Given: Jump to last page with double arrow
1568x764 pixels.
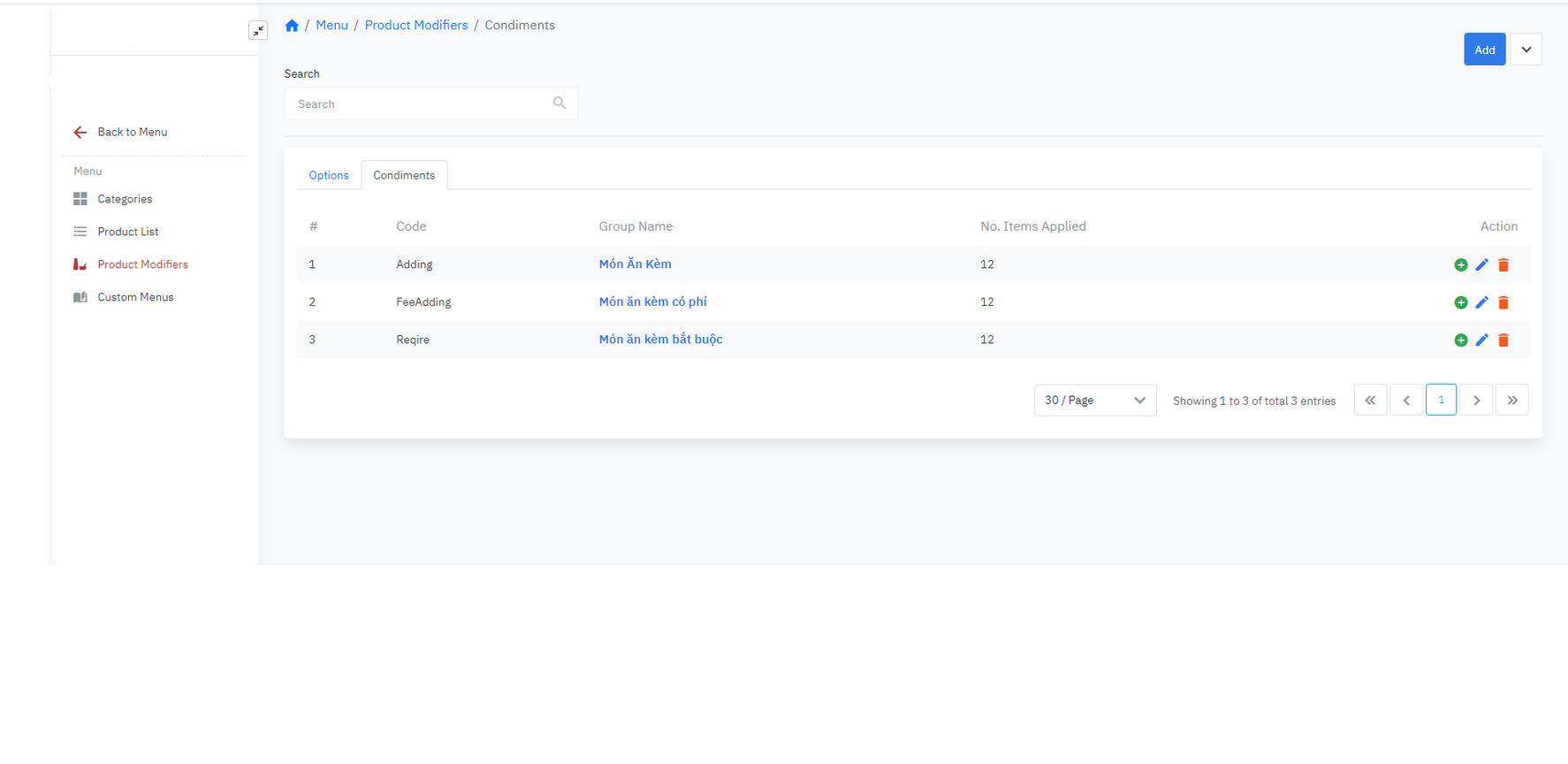Looking at the screenshot, I should tap(1511, 401).
